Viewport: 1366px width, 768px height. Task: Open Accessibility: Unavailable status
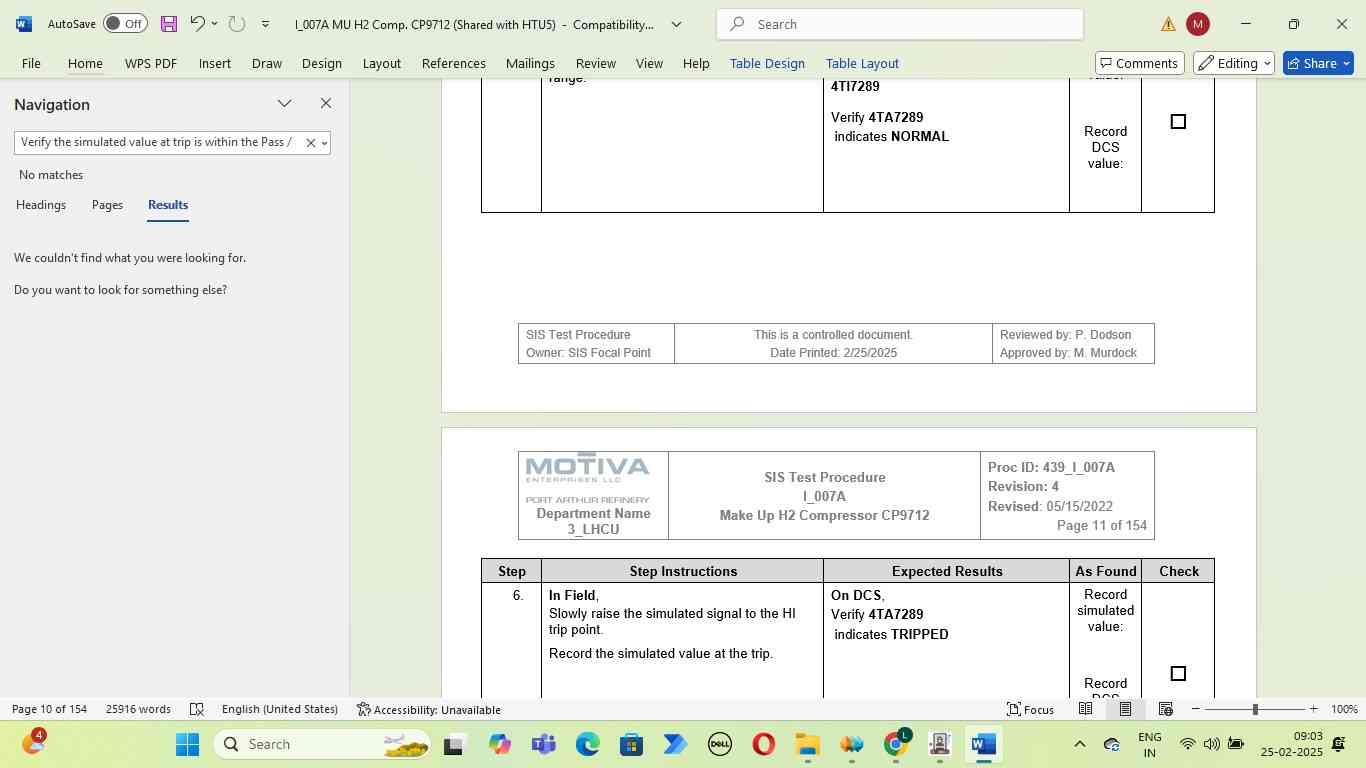click(429, 709)
